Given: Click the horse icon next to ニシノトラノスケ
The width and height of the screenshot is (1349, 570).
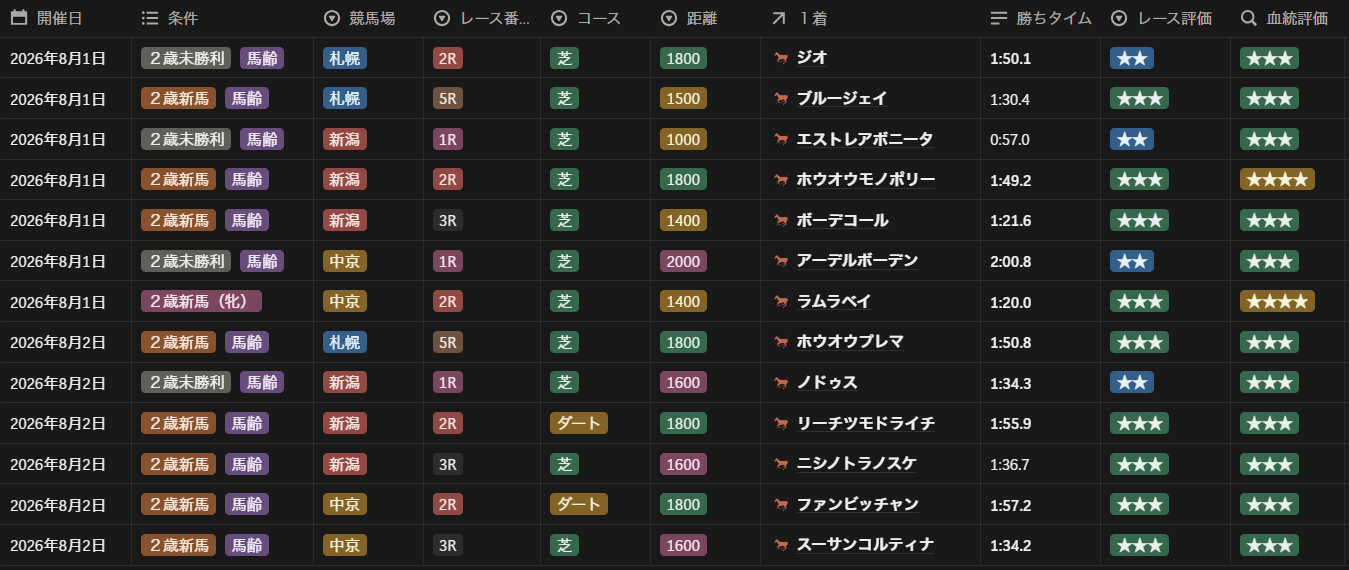Looking at the screenshot, I should (781, 464).
